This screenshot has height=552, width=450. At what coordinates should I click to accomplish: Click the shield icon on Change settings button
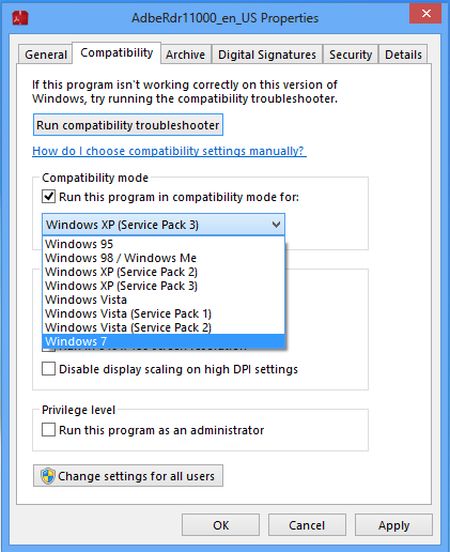click(x=48, y=476)
